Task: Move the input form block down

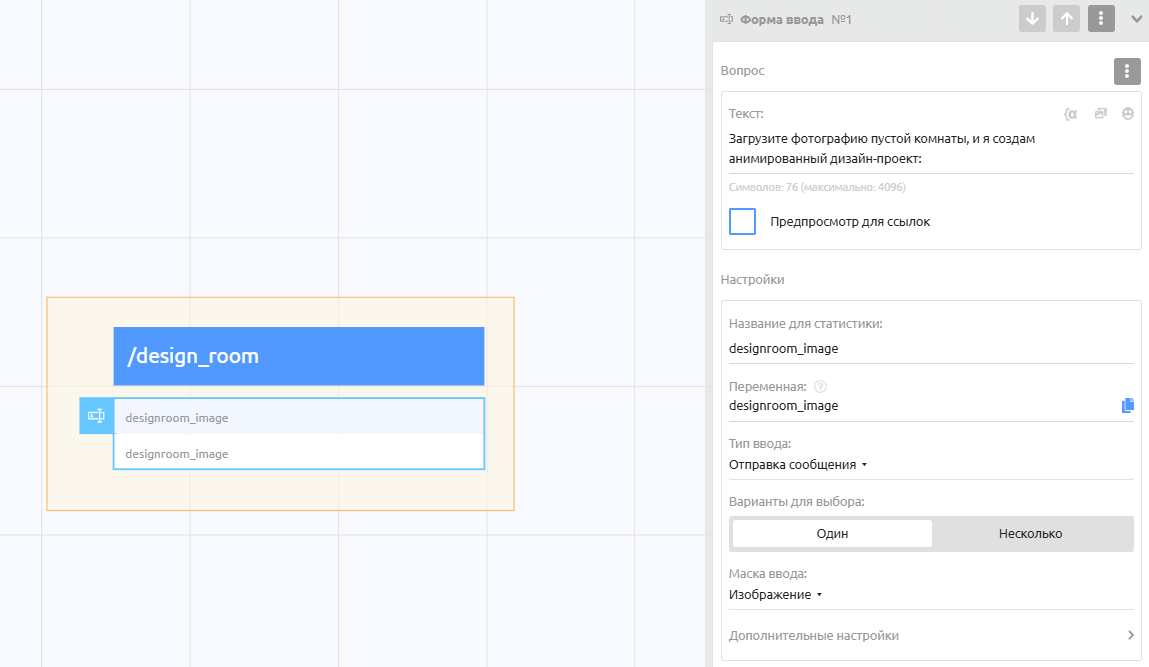Action: (x=1032, y=19)
